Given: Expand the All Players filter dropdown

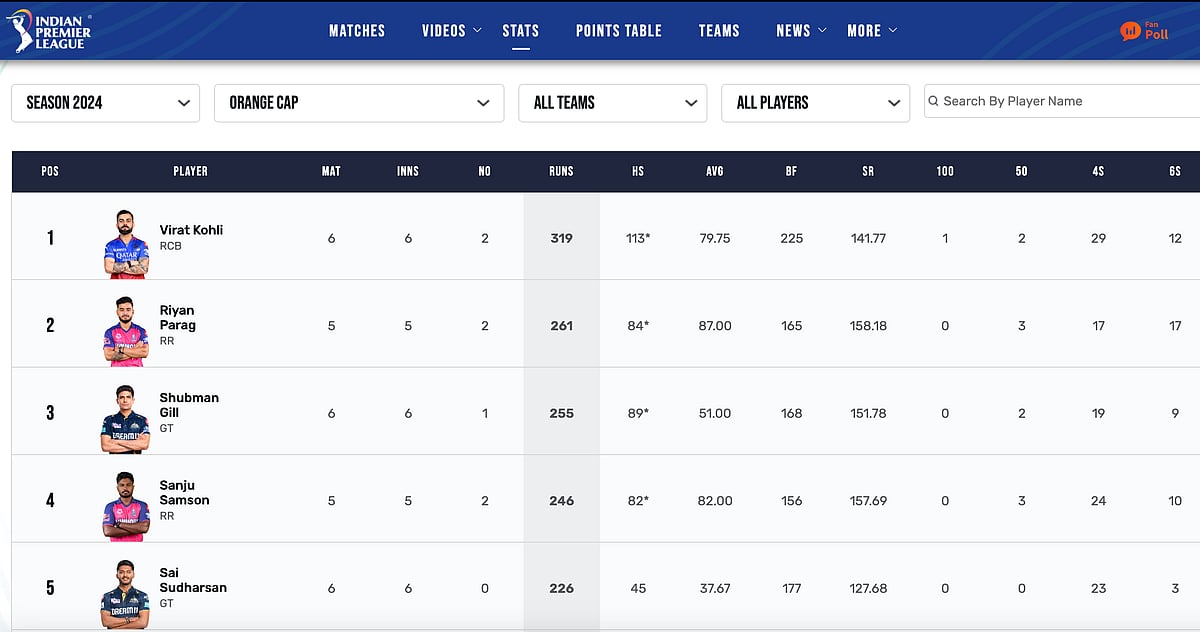Looking at the screenshot, I should point(815,103).
